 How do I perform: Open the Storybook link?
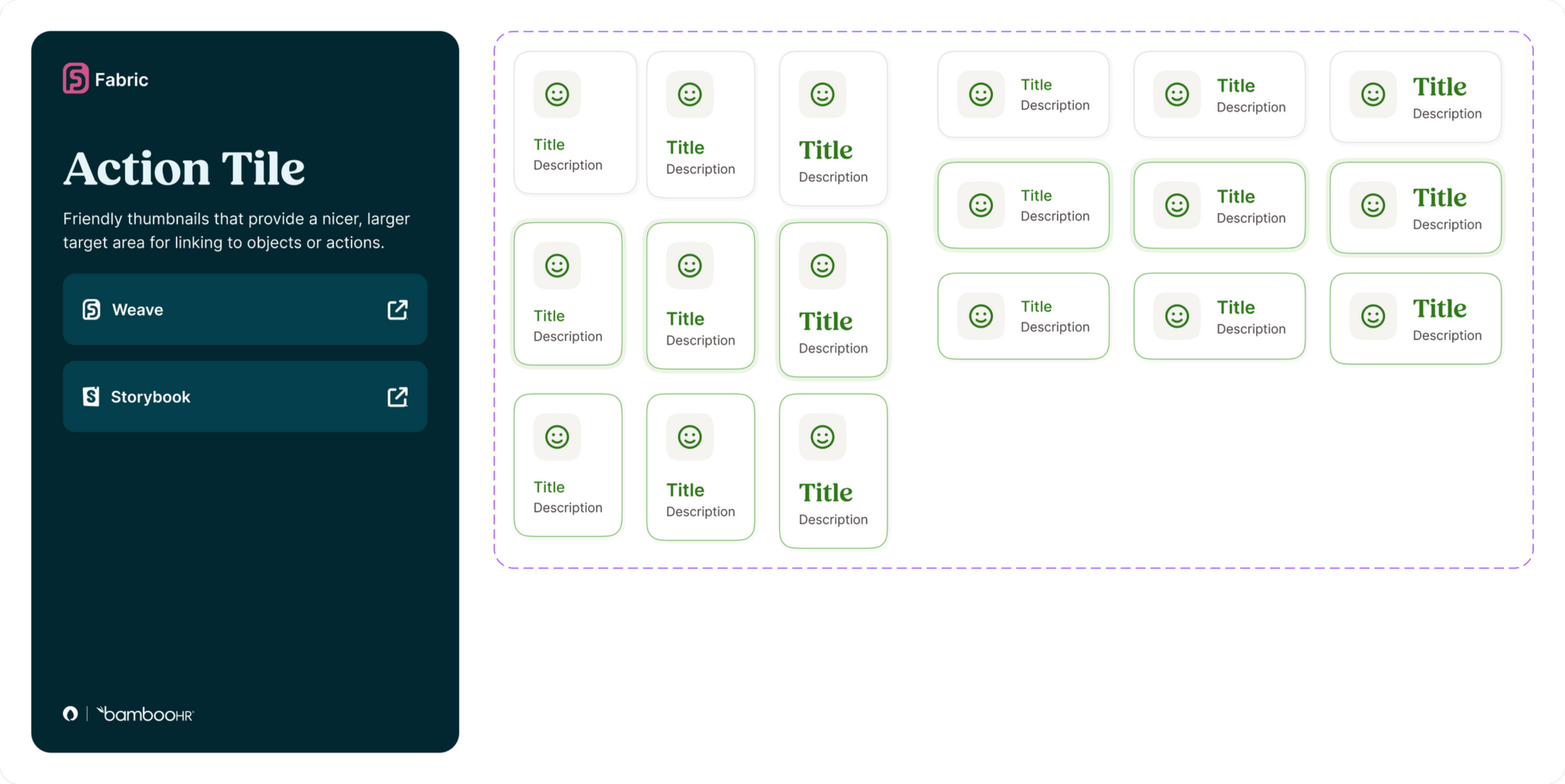[245, 397]
